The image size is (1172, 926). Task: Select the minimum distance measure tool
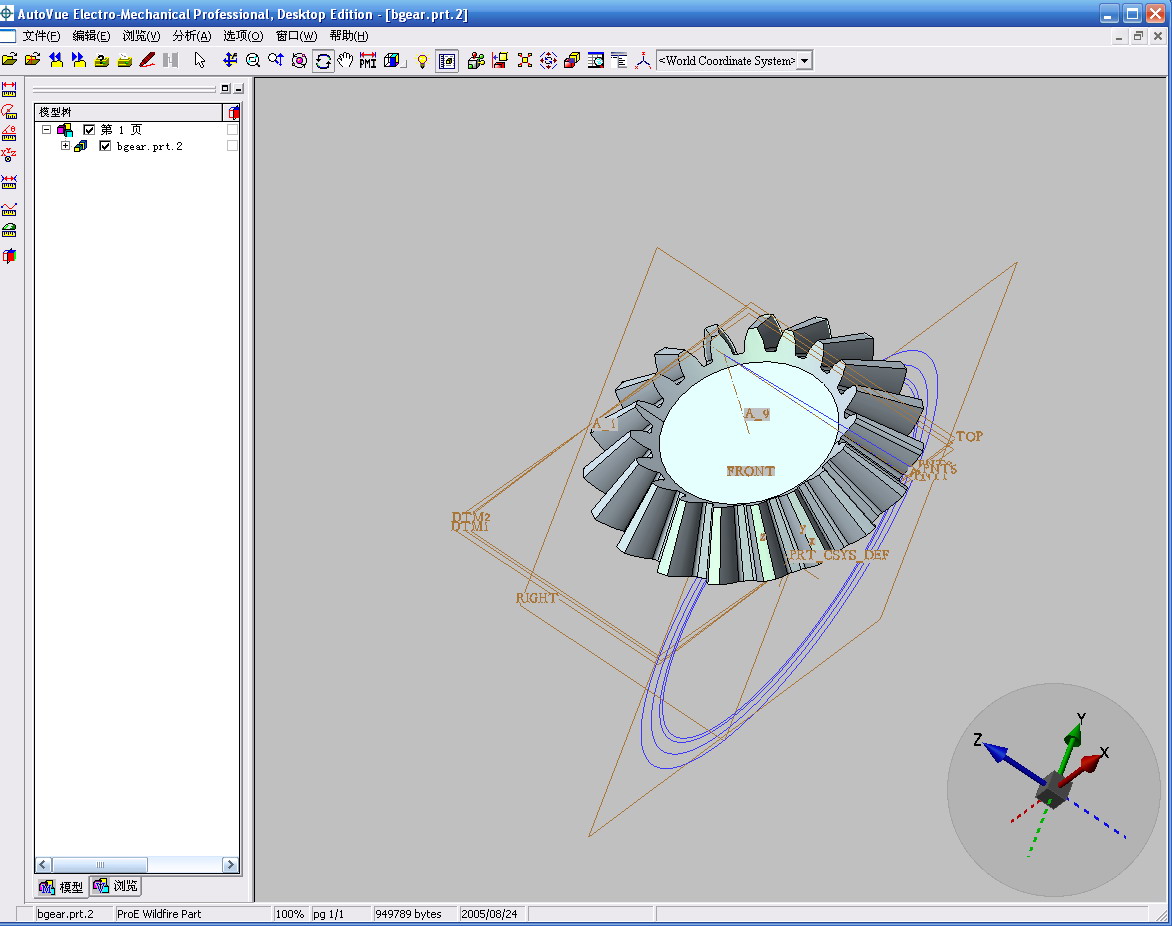coord(9,182)
